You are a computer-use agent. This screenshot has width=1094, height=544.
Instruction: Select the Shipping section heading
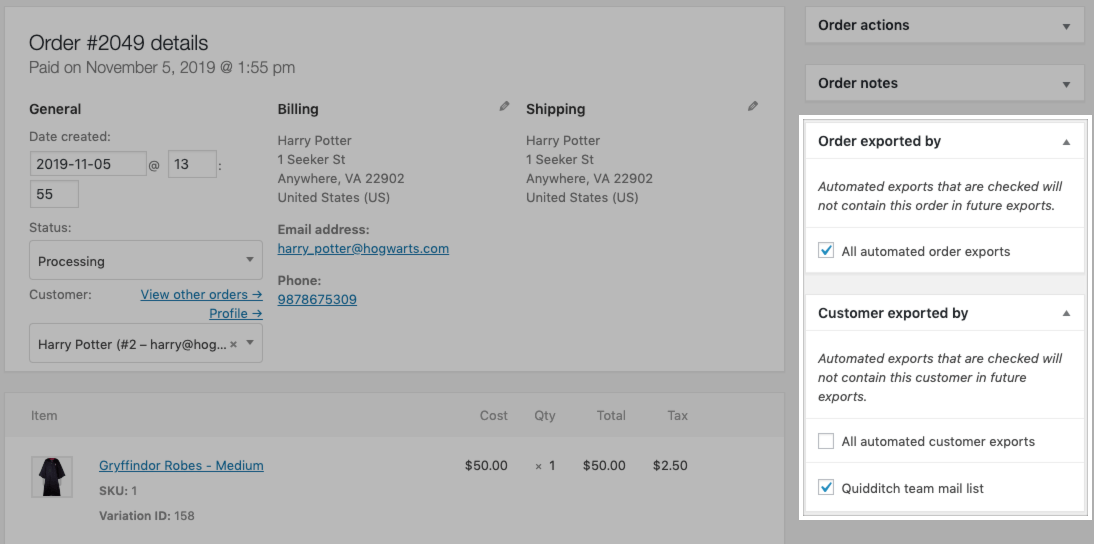(x=555, y=109)
